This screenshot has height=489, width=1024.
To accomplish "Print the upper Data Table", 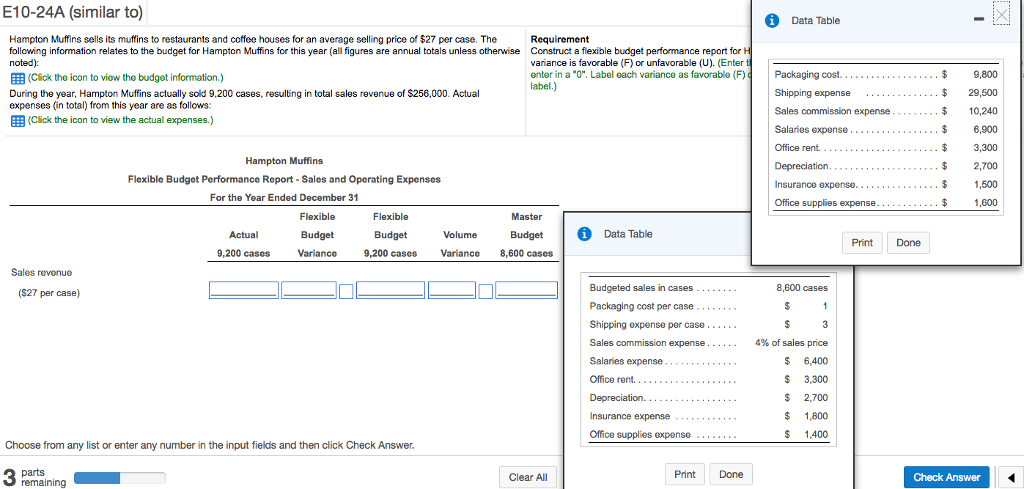I will click(x=862, y=242).
